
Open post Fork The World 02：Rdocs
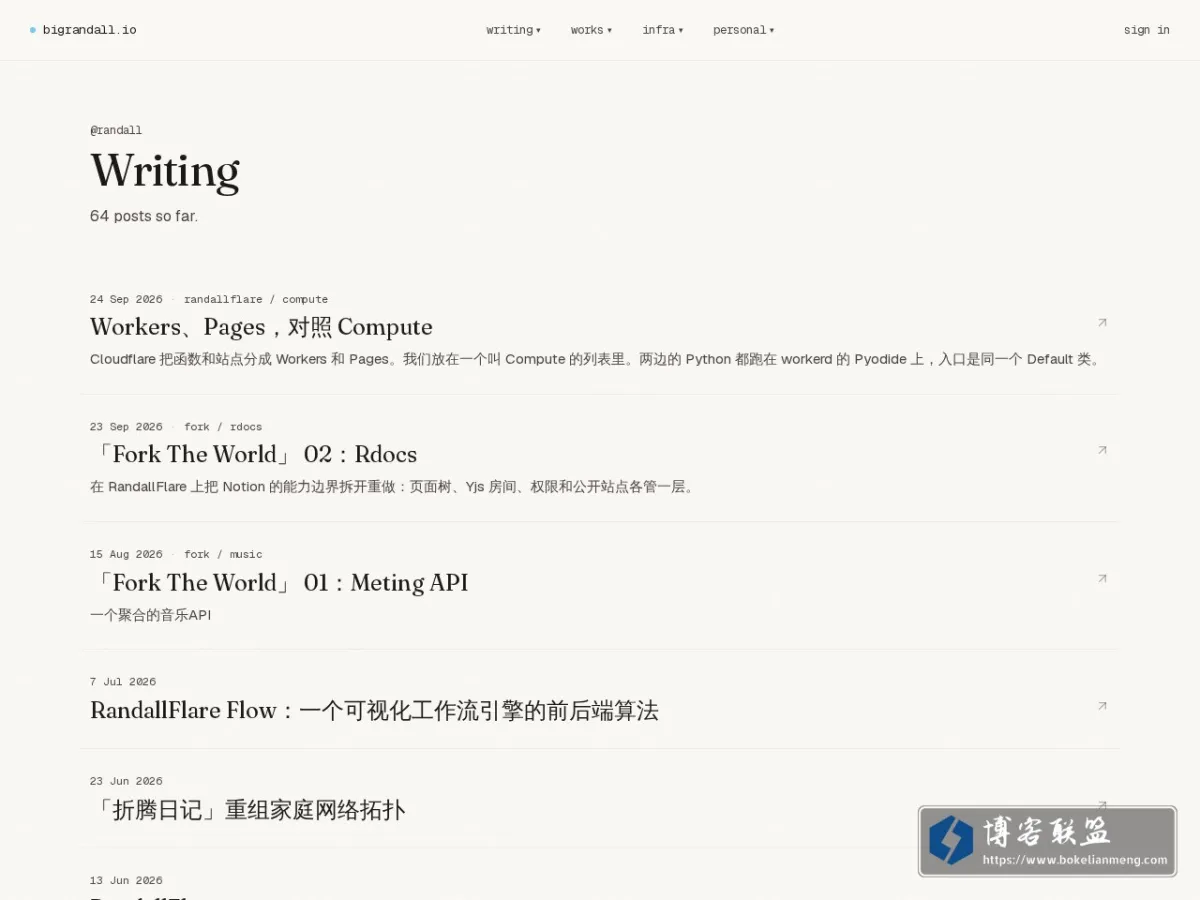pos(253,455)
